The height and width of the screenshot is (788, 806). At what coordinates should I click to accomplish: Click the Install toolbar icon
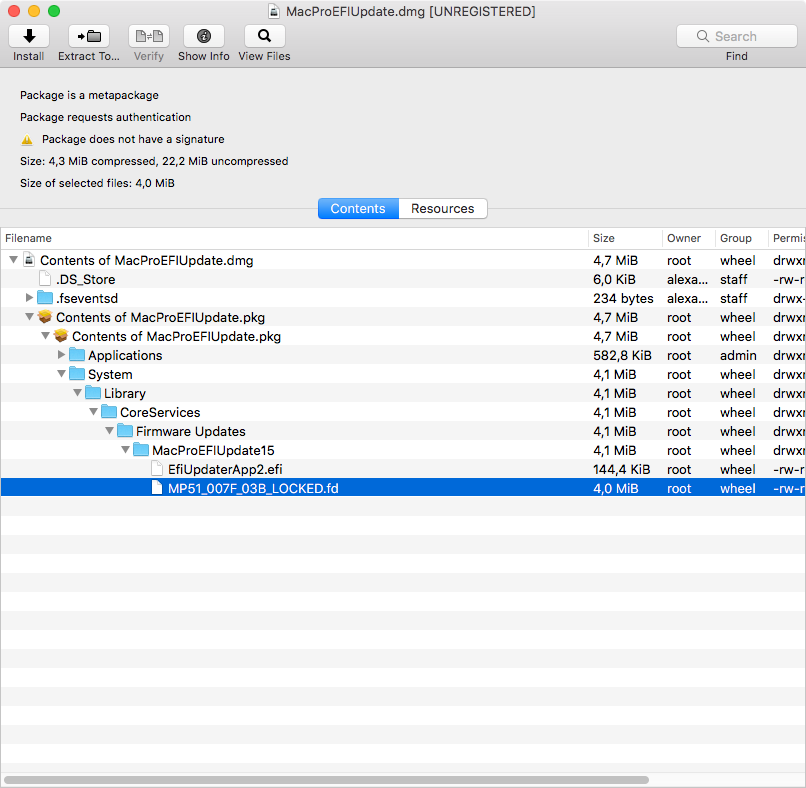(x=29, y=36)
